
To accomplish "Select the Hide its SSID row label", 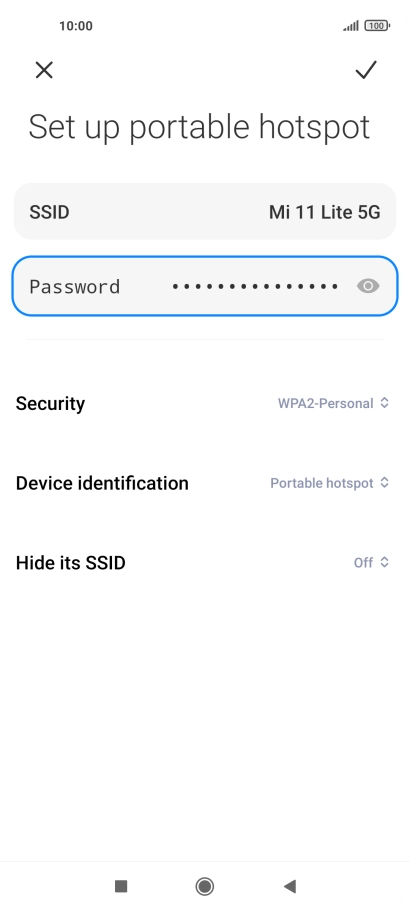I will pyautogui.click(x=71, y=563).
